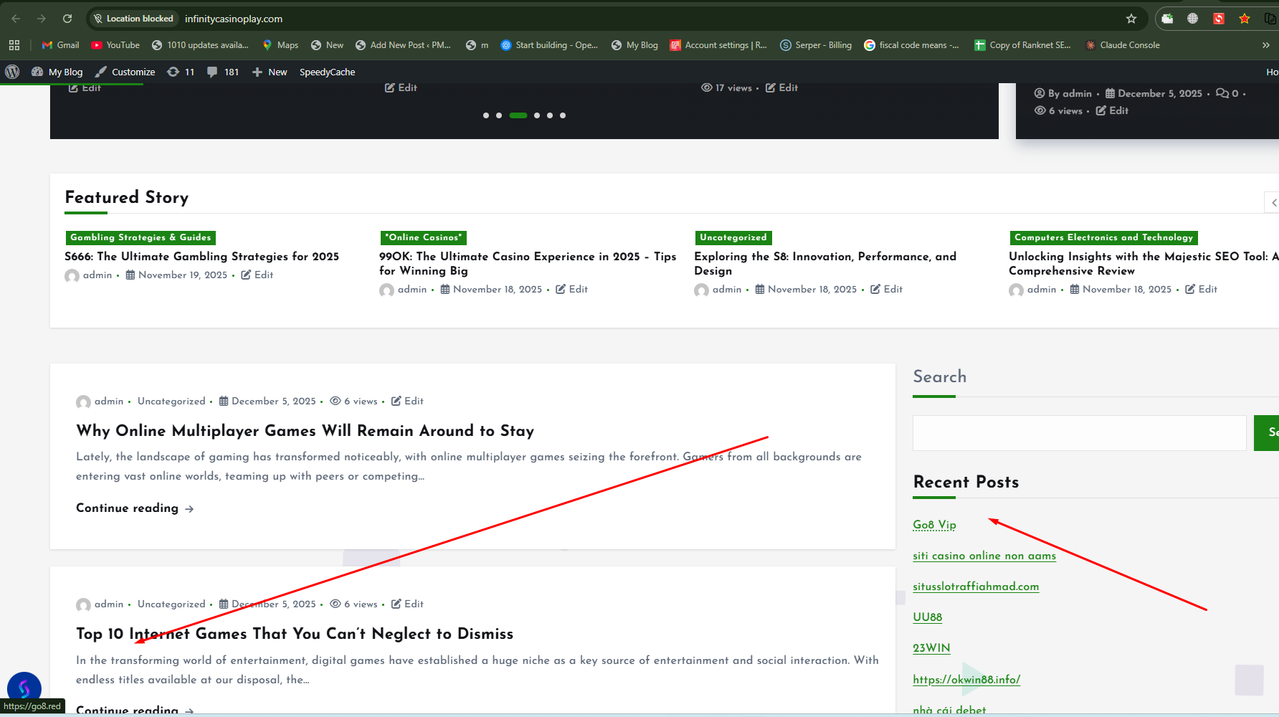Click the Computers Electronics and Technology tag

(x=1103, y=237)
